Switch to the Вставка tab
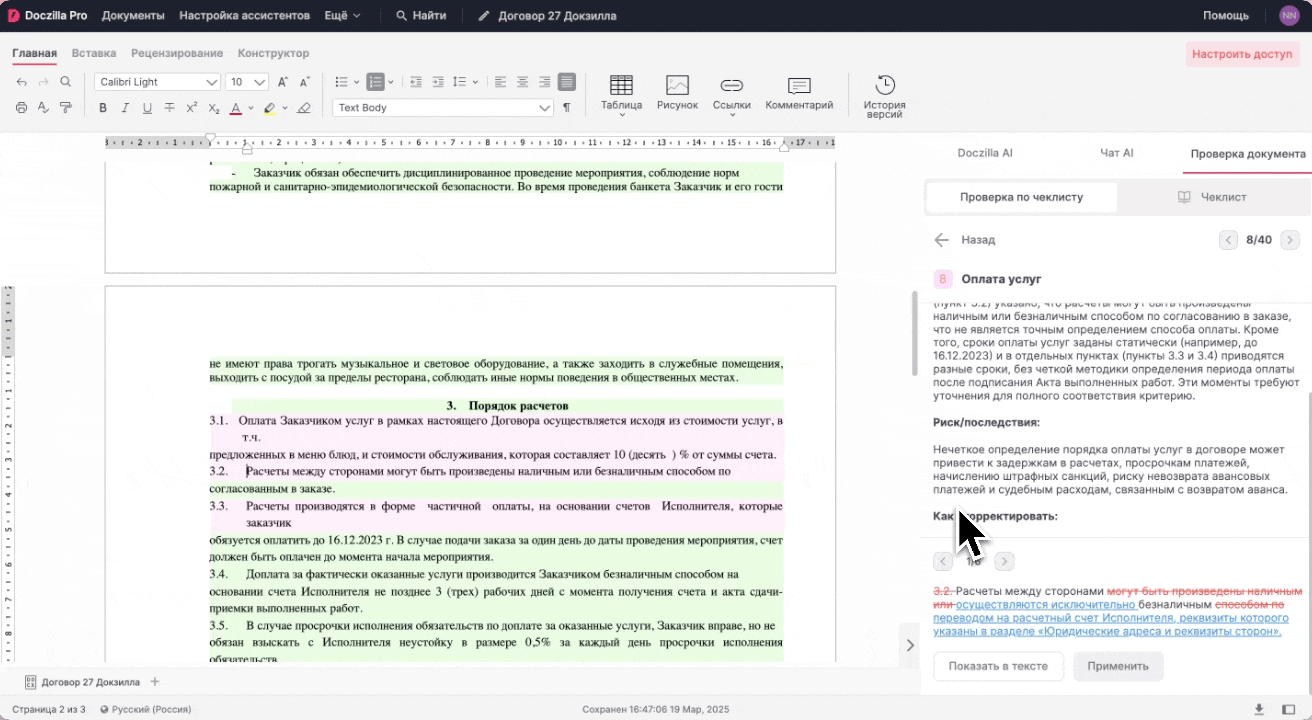This screenshot has width=1312, height=720. 94,53
